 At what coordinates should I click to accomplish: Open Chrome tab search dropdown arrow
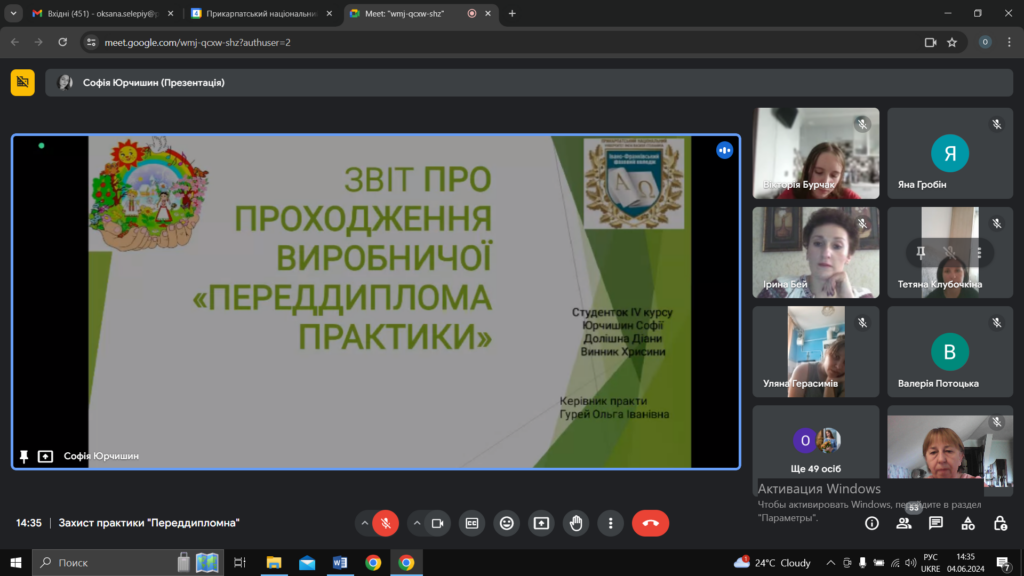[14, 14]
